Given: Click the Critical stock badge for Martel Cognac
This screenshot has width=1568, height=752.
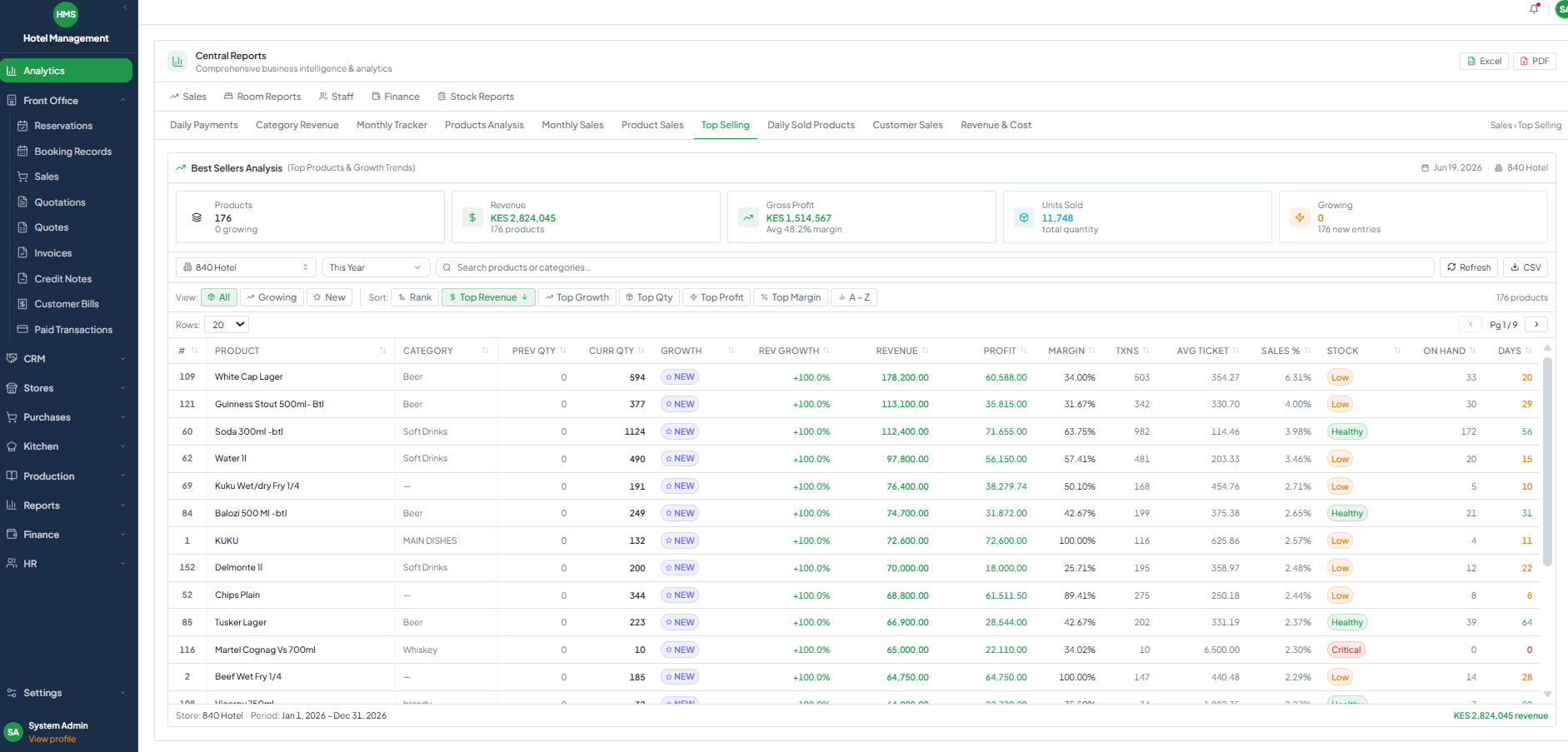Looking at the screenshot, I should (x=1346, y=650).
